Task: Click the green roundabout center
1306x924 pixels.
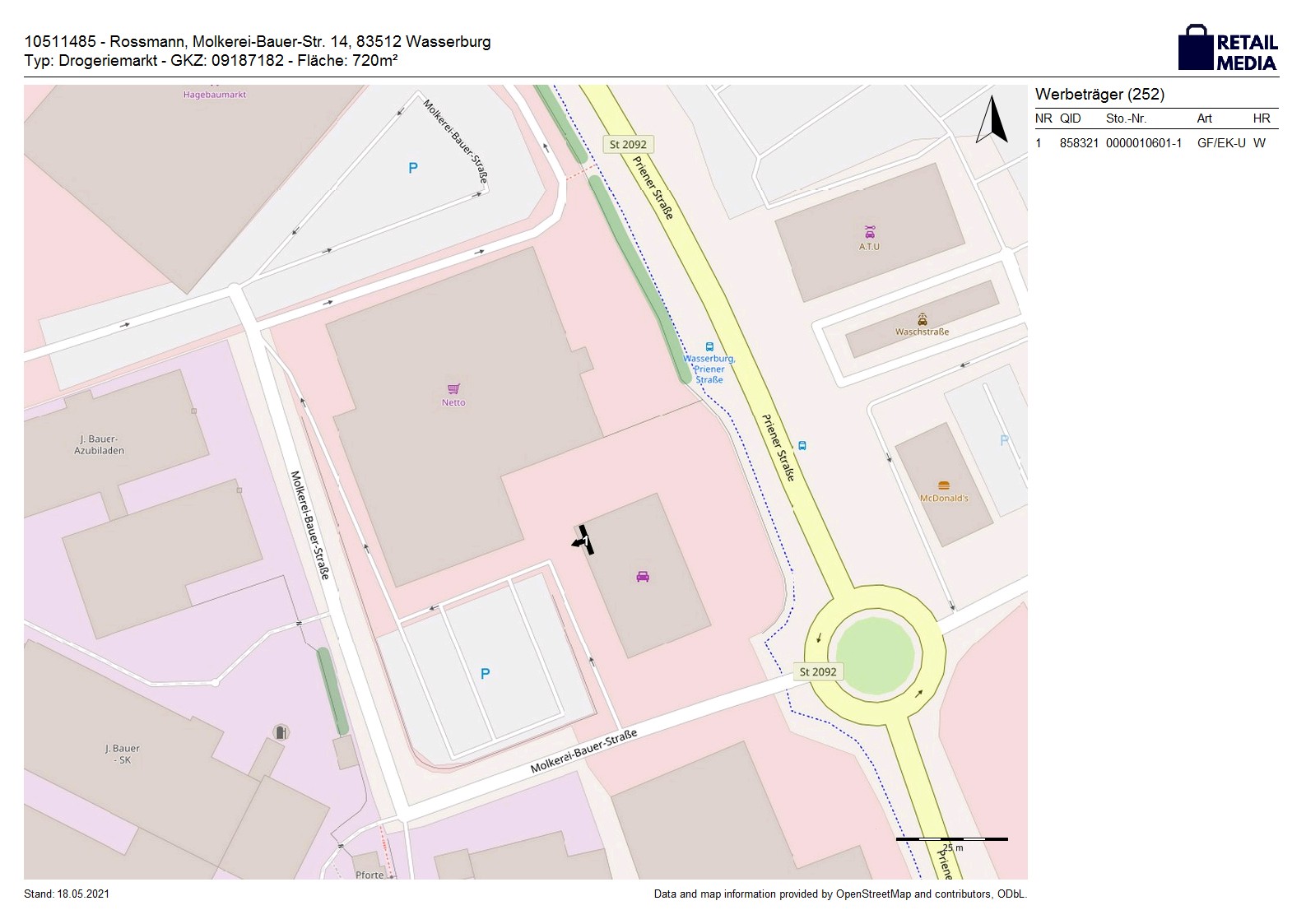Action: (871, 656)
